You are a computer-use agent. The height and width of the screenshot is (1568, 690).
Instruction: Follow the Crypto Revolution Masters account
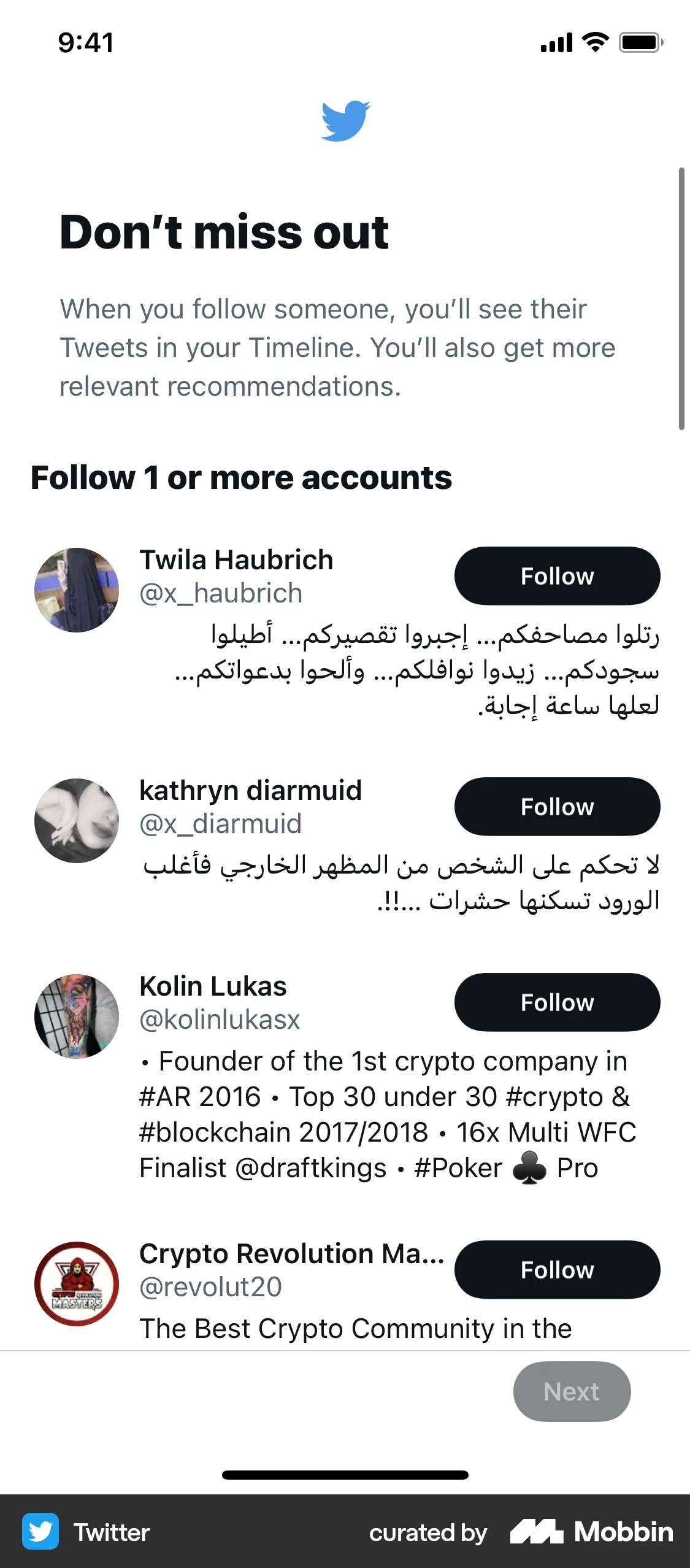tap(556, 1270)
